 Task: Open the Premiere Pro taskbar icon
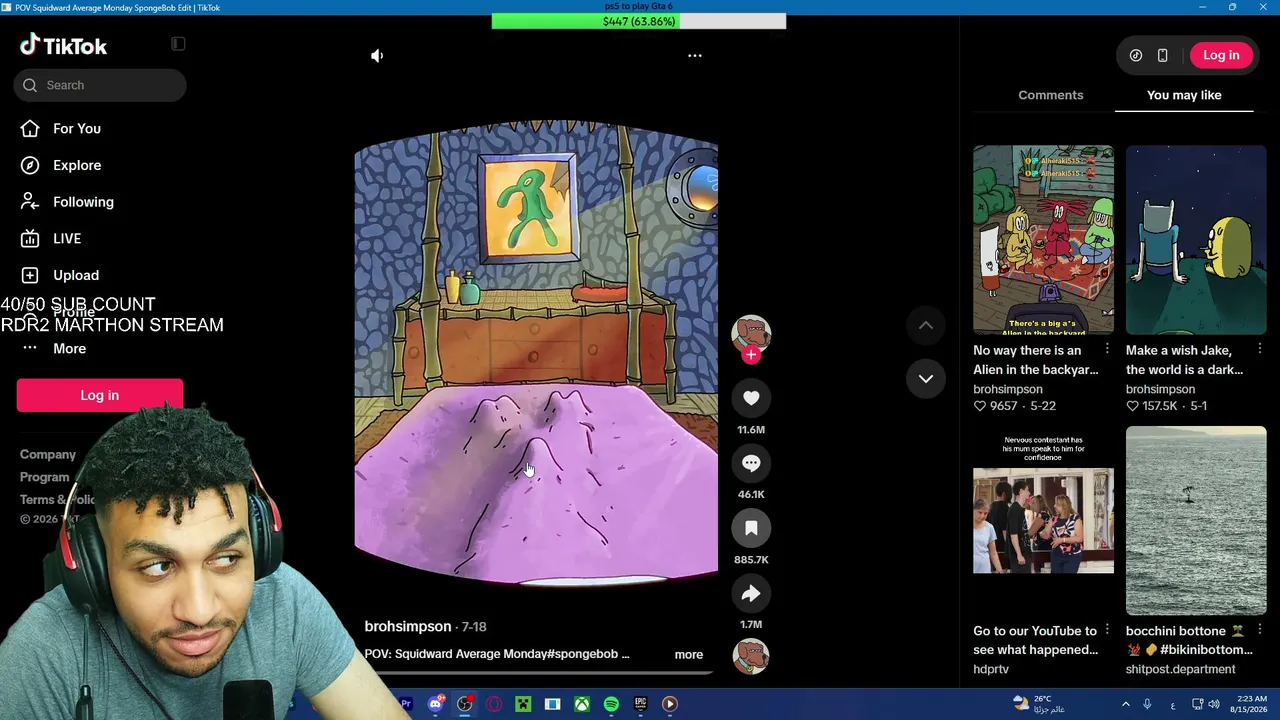[406, 704]
